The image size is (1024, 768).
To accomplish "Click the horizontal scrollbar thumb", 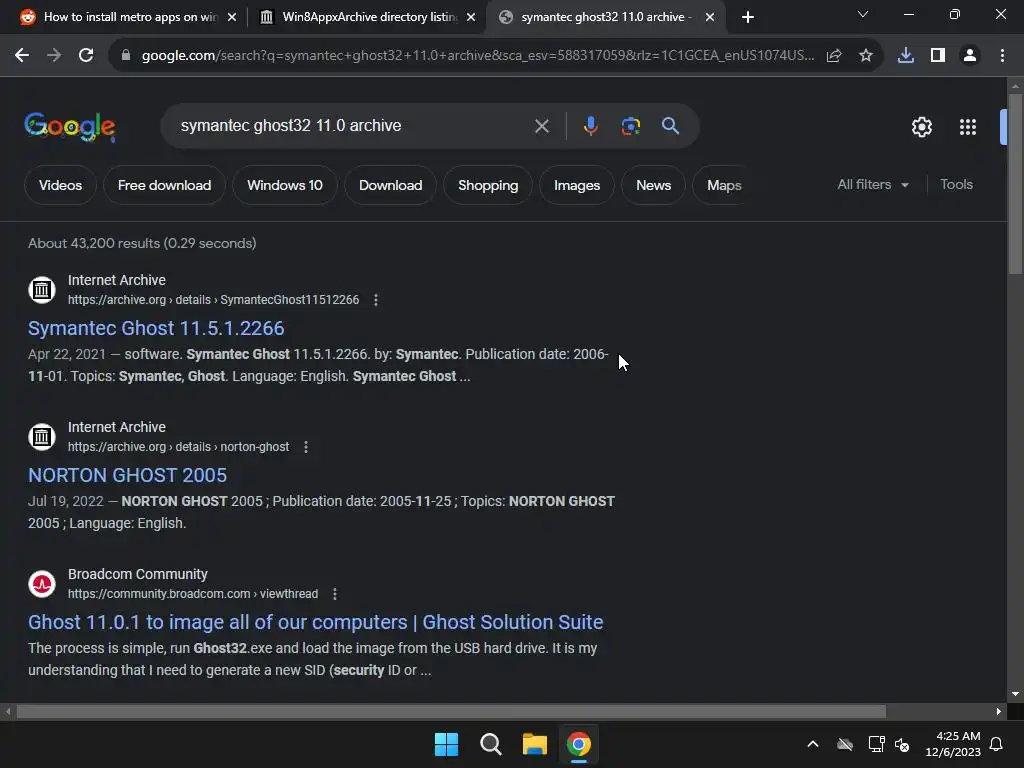I will (451, 711).
